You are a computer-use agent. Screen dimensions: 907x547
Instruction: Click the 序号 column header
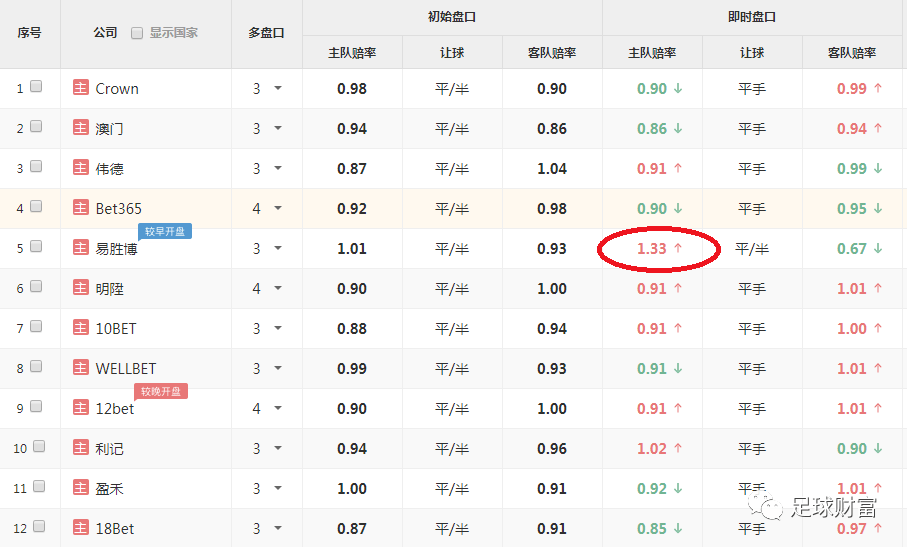tap(30, 33)
